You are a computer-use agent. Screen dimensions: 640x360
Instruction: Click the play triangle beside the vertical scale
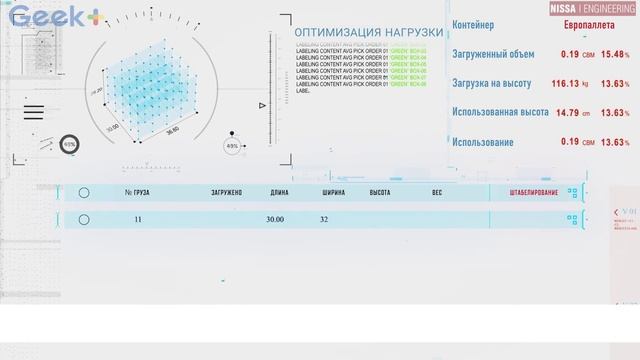pos(262,106)
